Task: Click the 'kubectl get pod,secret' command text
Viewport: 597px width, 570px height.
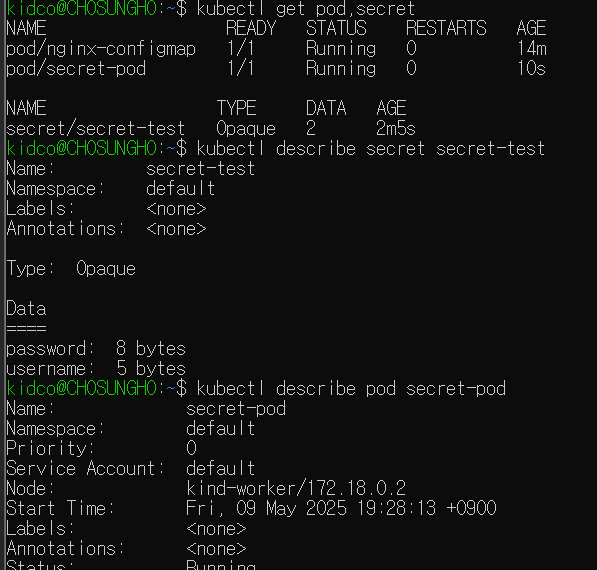Action: point(306,8)
